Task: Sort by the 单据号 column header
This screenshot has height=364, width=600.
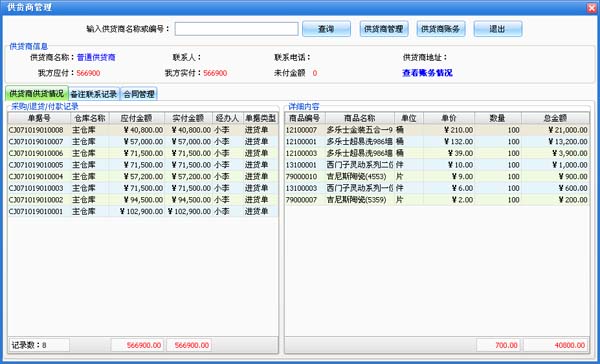Action: coord(39,118)
